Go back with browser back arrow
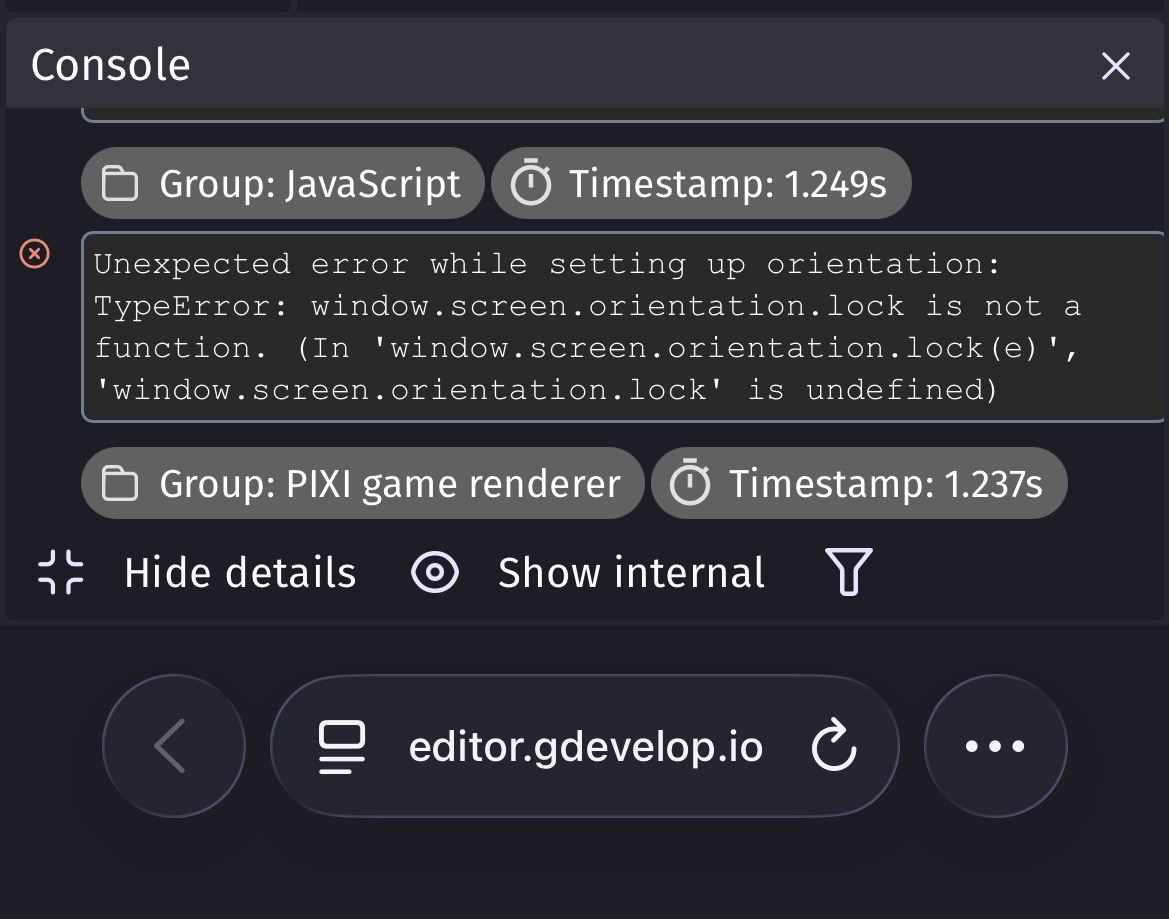The height and width of the screenshot is (919, 1169). 174,745
